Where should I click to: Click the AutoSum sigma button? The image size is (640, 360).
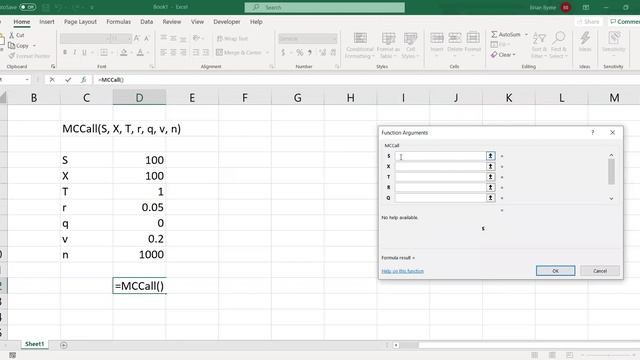click(x=506, y=35)
